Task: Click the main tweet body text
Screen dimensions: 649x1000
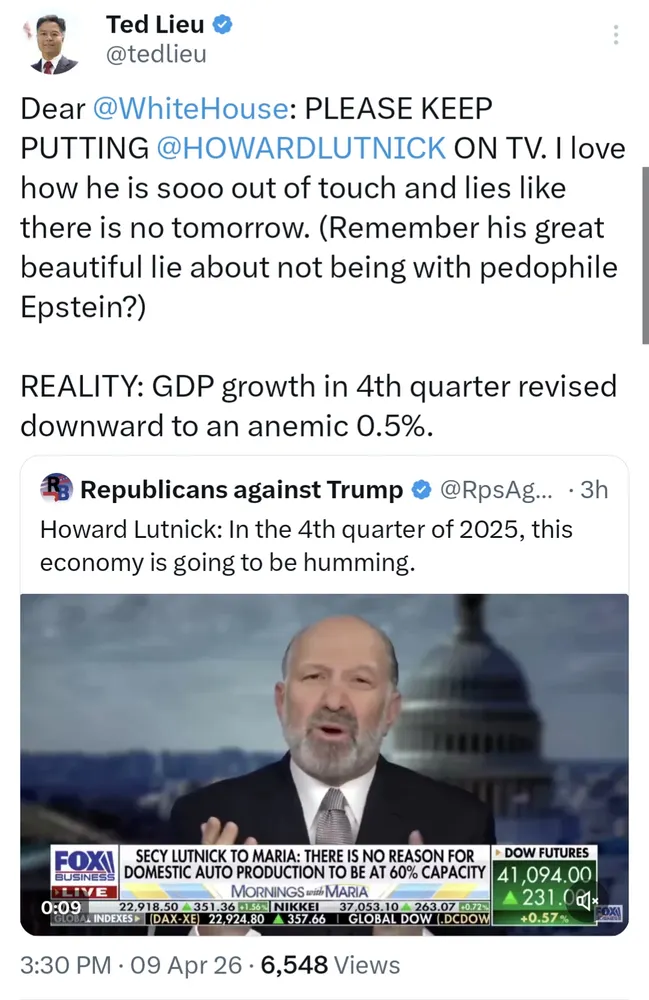Action: (x=320, y=228)
